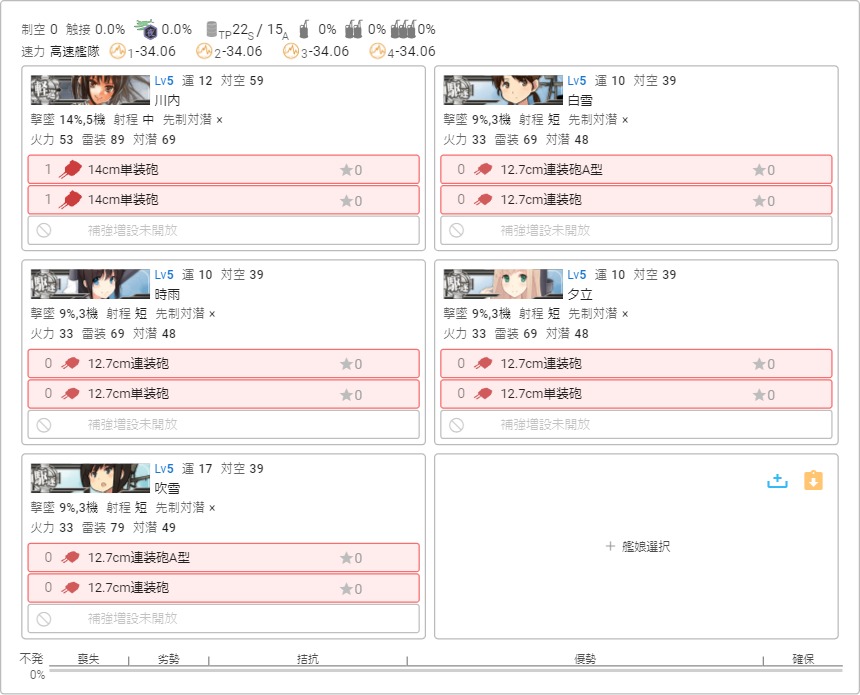
Task: Change 吹雪's 12.7cm連装砲 equipment name
Action: tap(128, 587)
